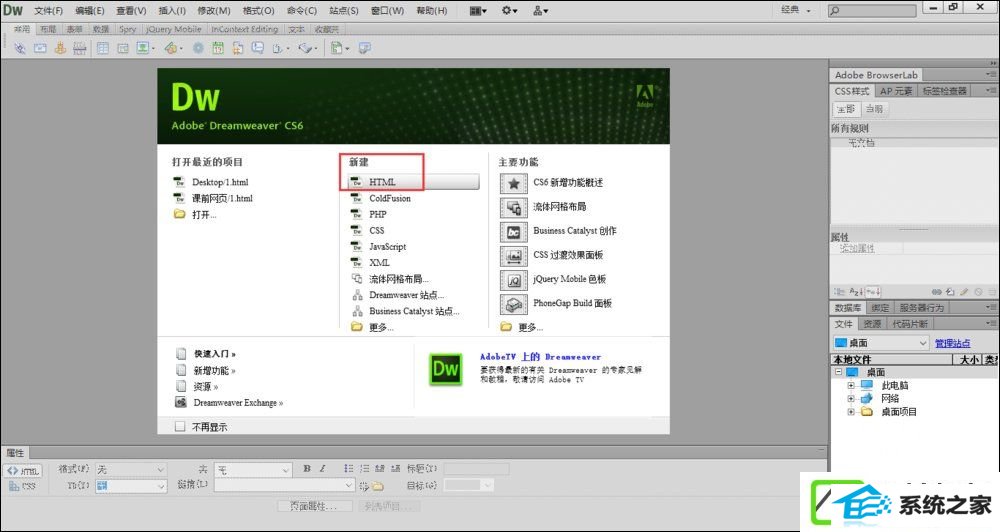Viewport: 1000px width, 532px height.
Task: Switch Properties panel to CSS mode
Action: coord(23,486)
